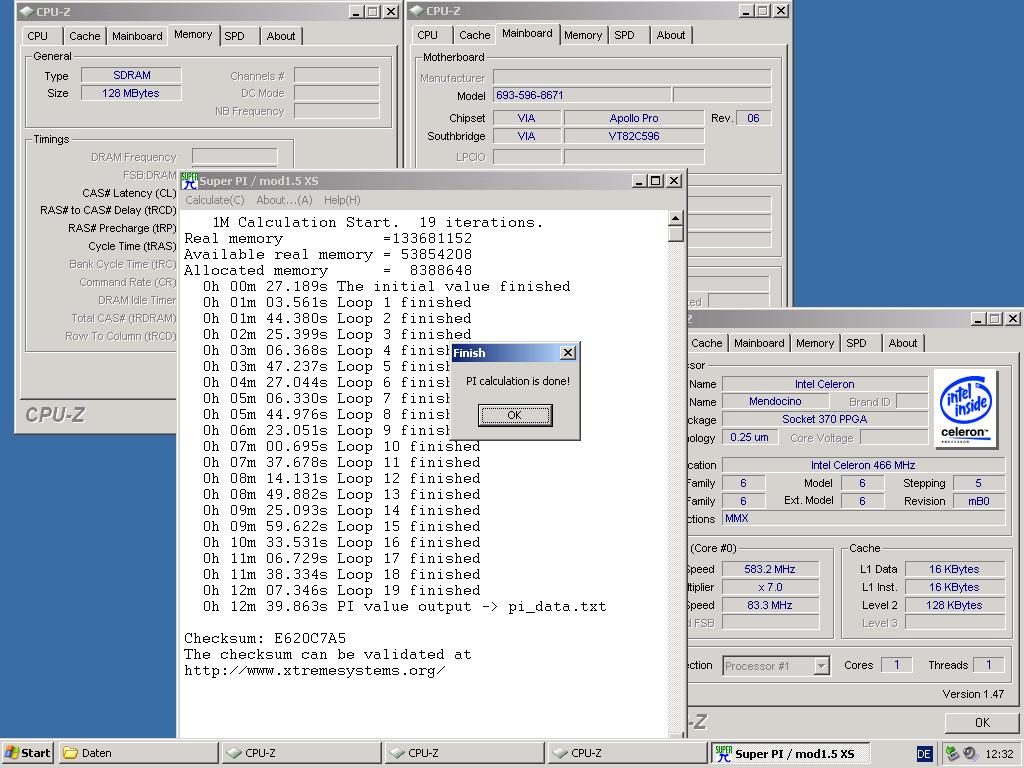Click the system clock showing 12:32

[x=999, y=754]
